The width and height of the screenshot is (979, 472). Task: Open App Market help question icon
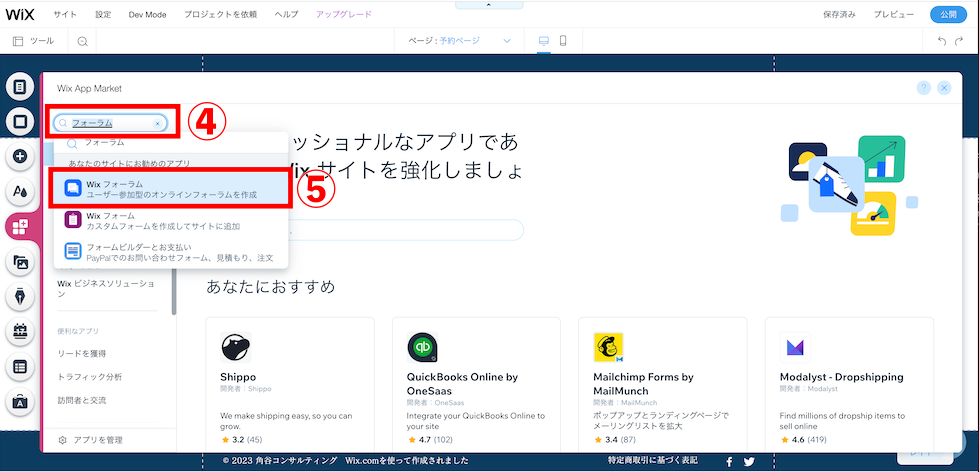pos(923,88)
